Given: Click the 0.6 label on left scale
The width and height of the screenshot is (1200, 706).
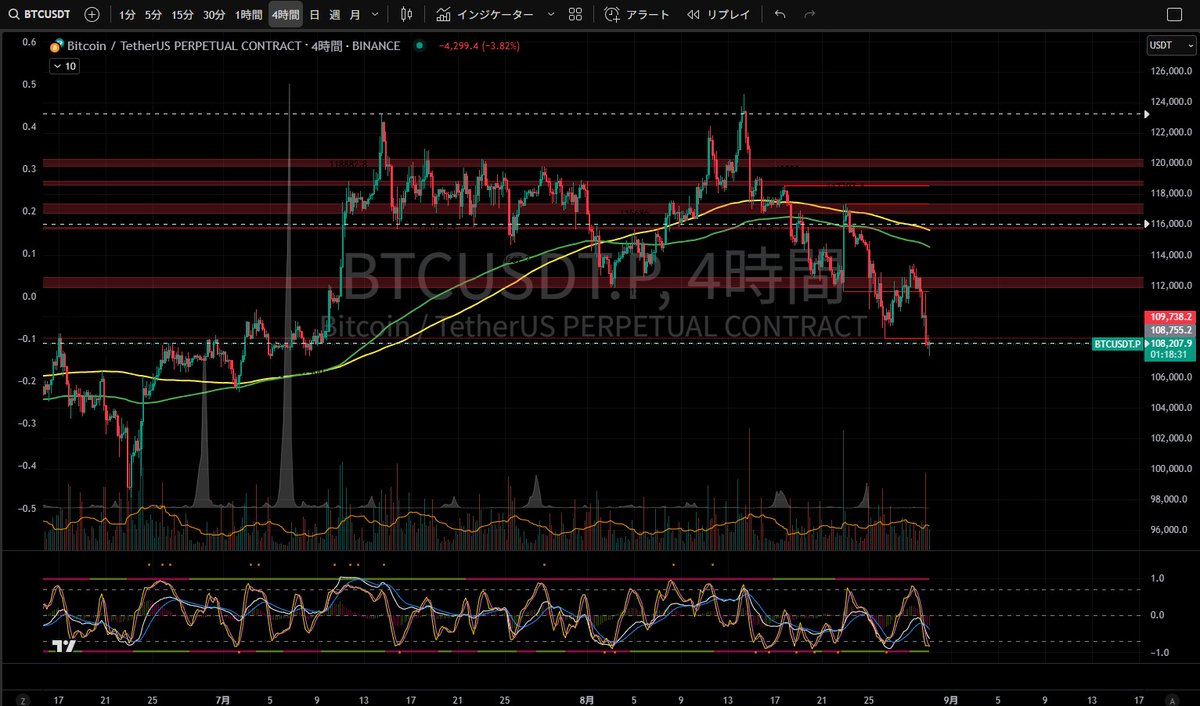Looking at the screenshot, I should coord(29,42).
